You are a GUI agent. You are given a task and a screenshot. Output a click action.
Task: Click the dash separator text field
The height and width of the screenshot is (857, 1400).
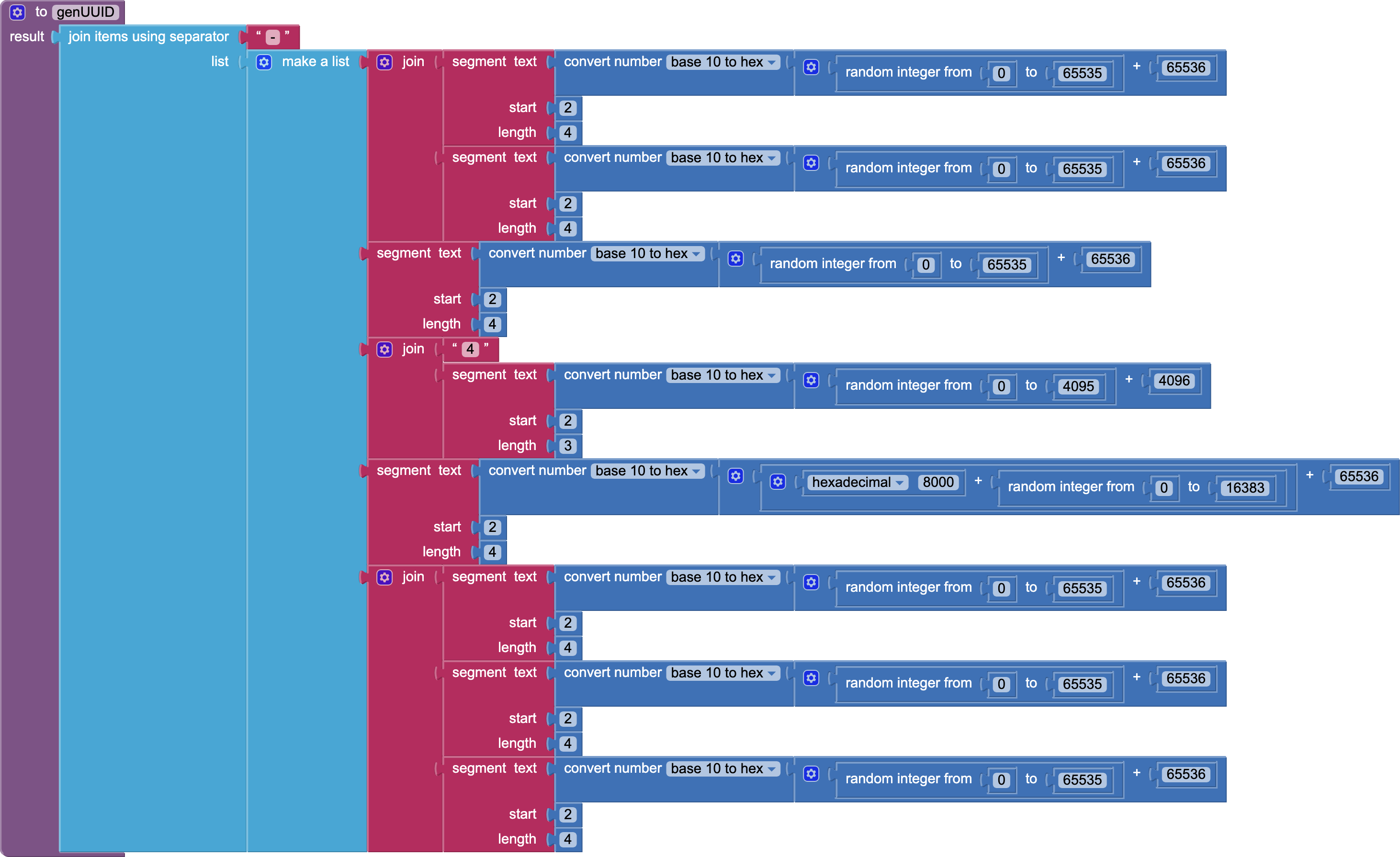coord(273,37)
